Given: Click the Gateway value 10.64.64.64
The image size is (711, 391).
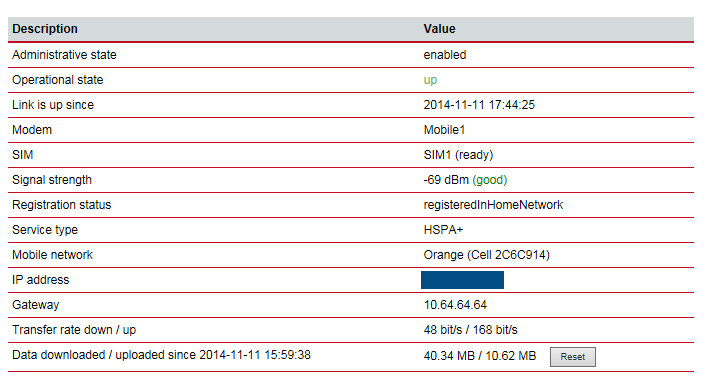Looking at the screenshot, I should tap(455, 305).
